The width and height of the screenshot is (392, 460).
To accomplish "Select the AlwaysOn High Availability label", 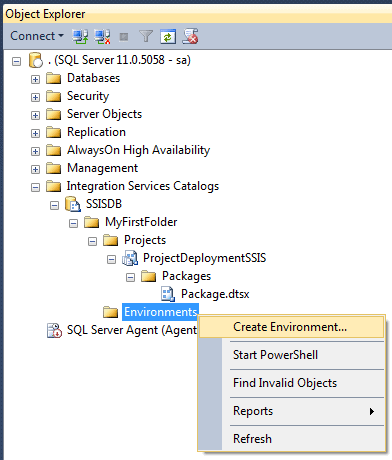I will (x=139, y=150).
